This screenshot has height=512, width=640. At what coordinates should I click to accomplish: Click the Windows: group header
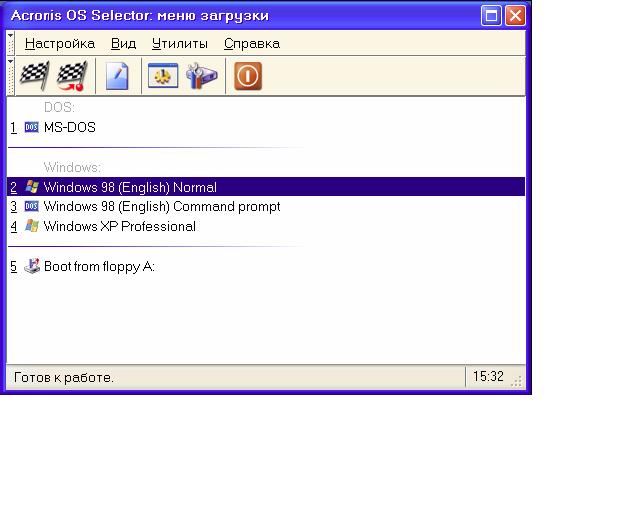(x=72, y=167)
